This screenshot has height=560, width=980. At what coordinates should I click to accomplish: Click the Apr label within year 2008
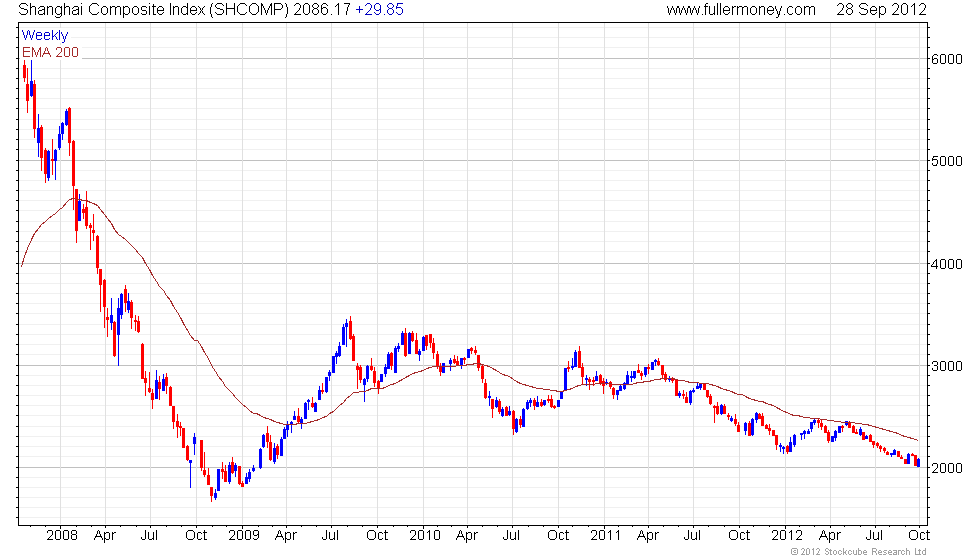(105, 536)
